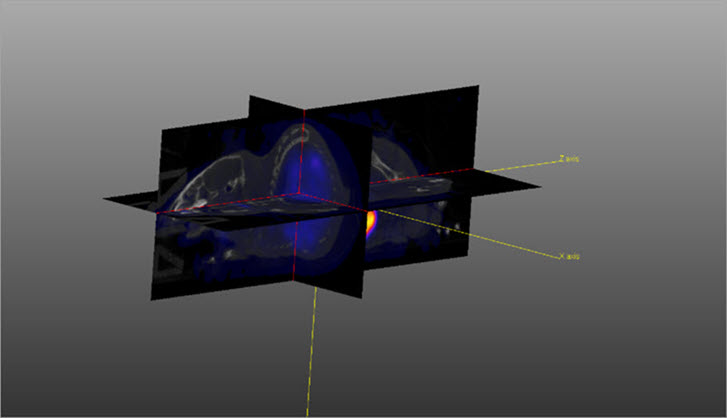Click the horizontal slice plane's left tip
Screen dimensions: 727x418
108,199
